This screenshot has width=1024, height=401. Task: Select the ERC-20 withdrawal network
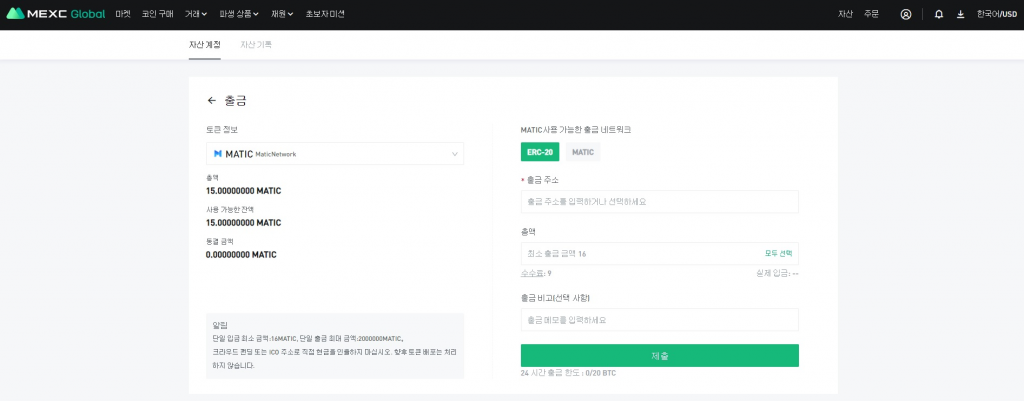point(540,152)
